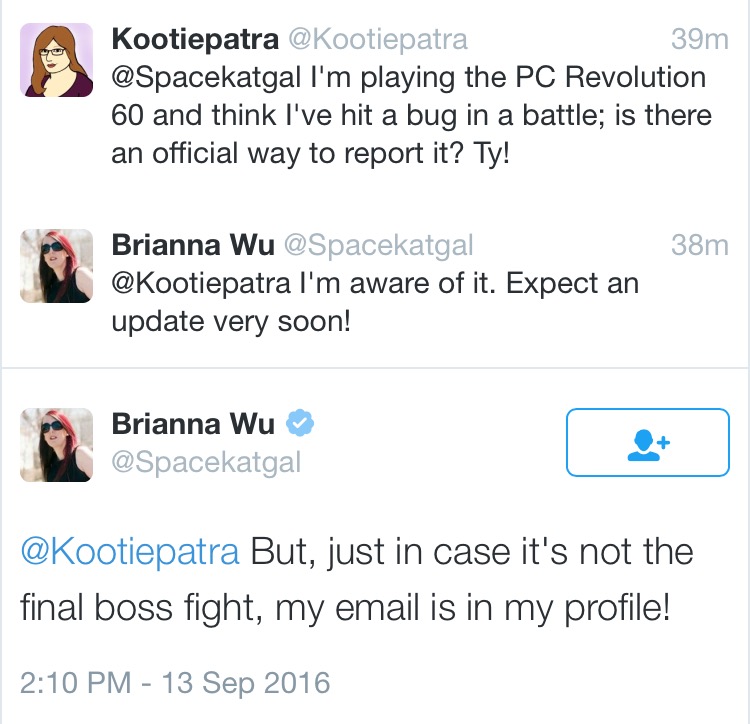The image size is (750, 724).
Task: Open @Kootiepatra mention in "I'm aware of it" reply
Action: pyautogui.click(x=201, y=284)
